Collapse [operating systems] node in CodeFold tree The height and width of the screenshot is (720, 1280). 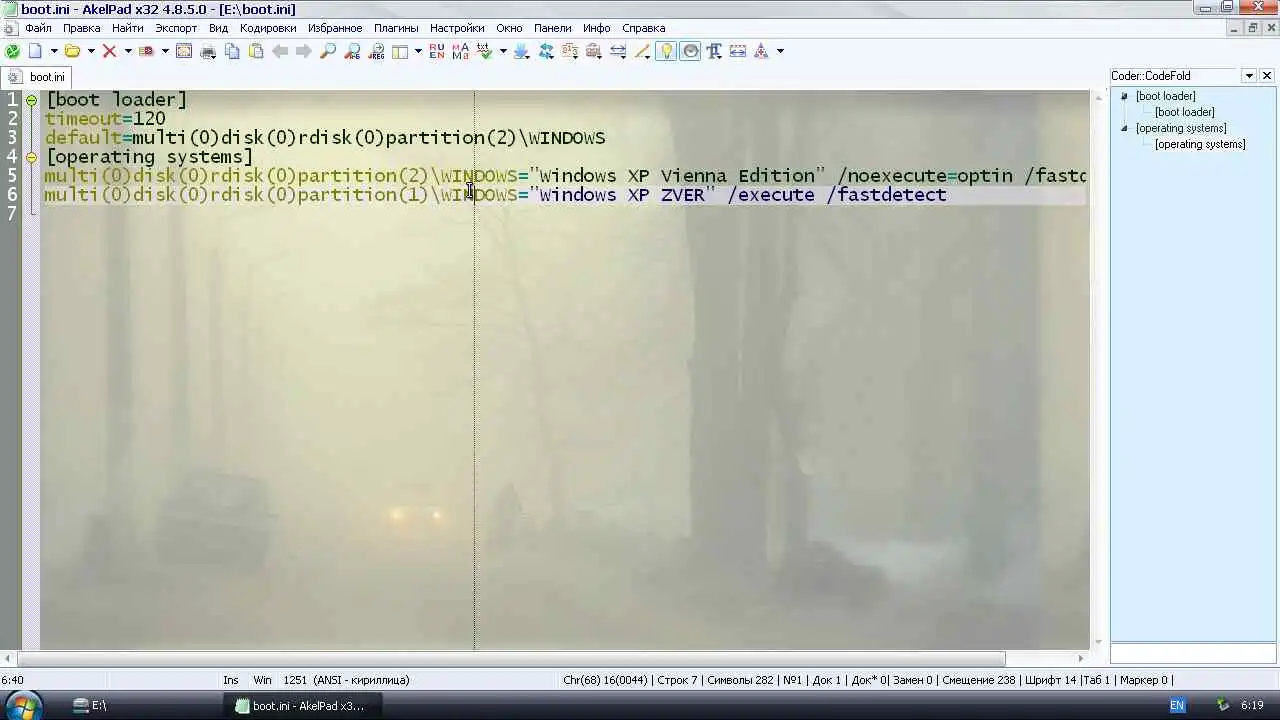tap(1124, 129)
